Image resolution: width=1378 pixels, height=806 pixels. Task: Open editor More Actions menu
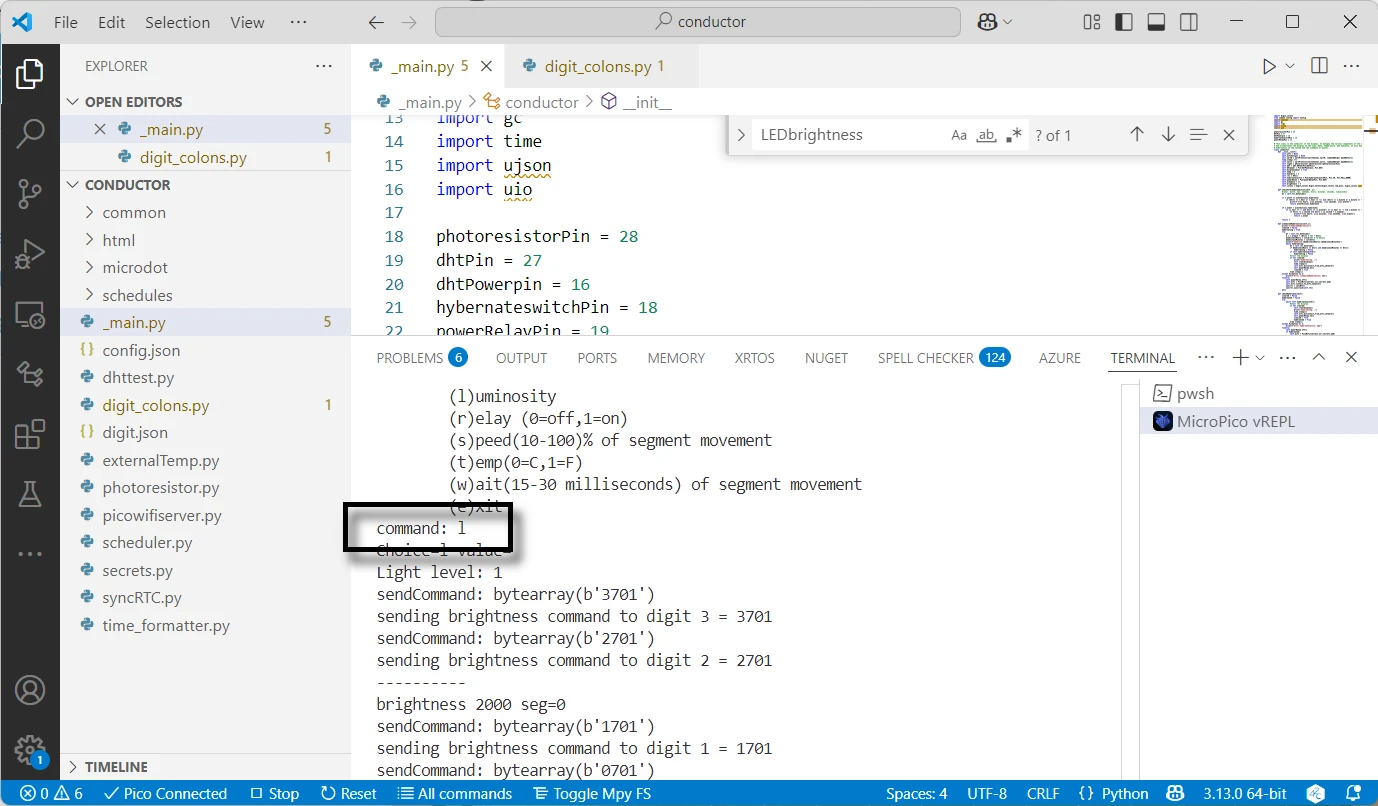pyautogui.click(x=1351, y=66)
